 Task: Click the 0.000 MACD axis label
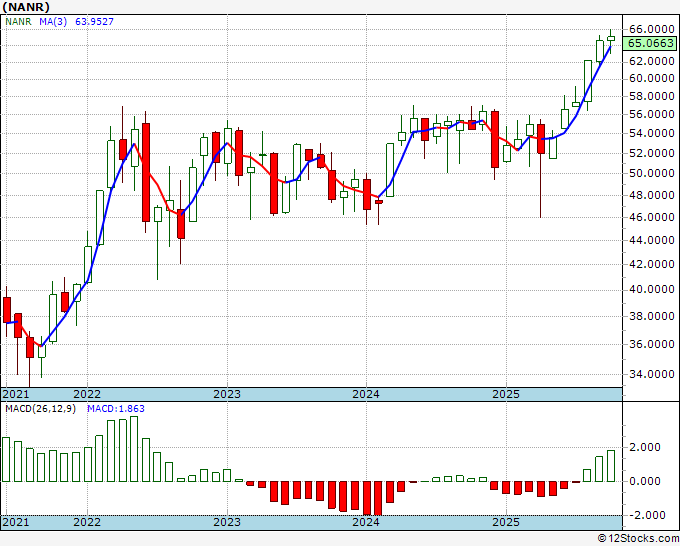tap(647, 481)
